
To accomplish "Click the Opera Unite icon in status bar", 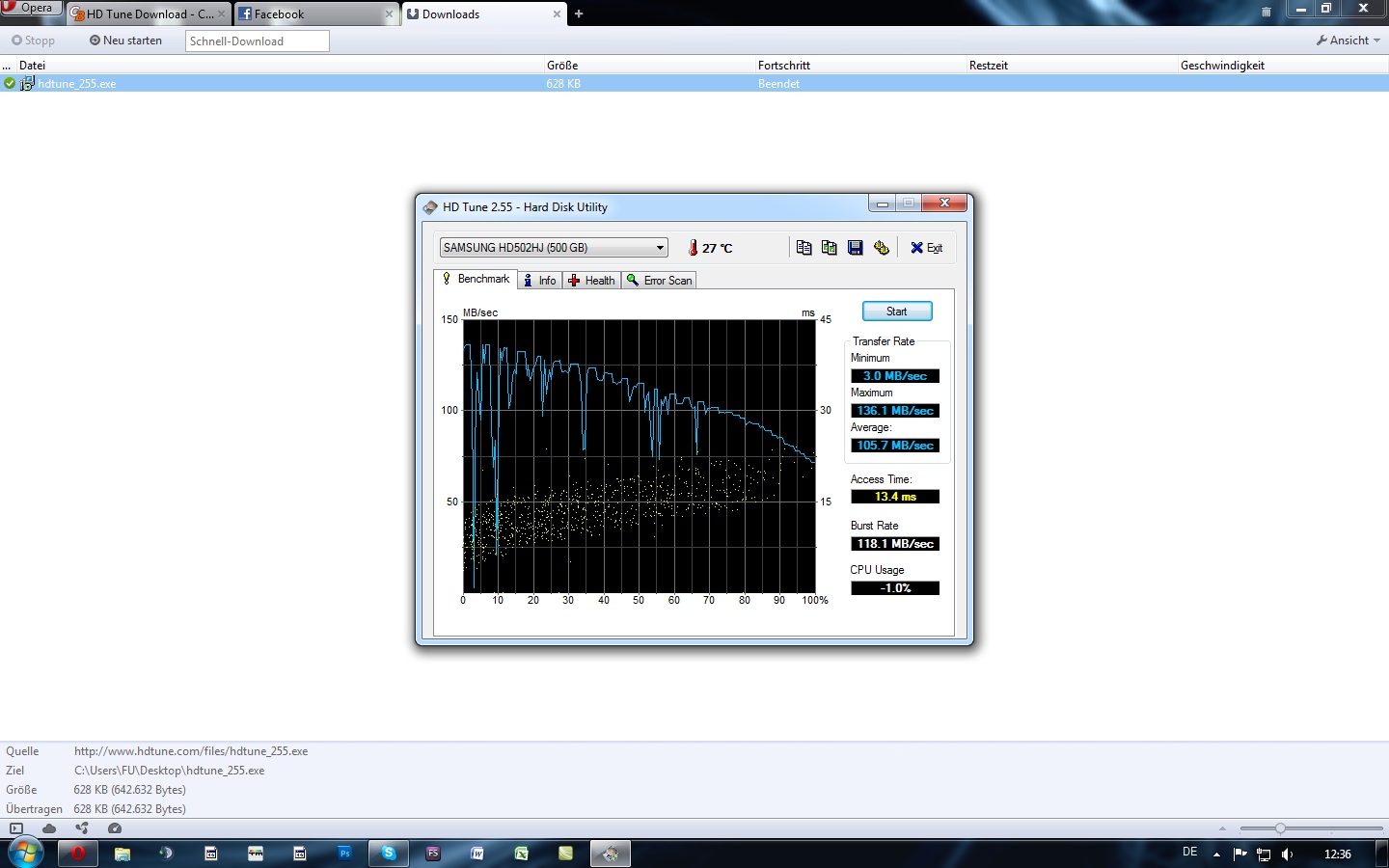I will point(82,828).
